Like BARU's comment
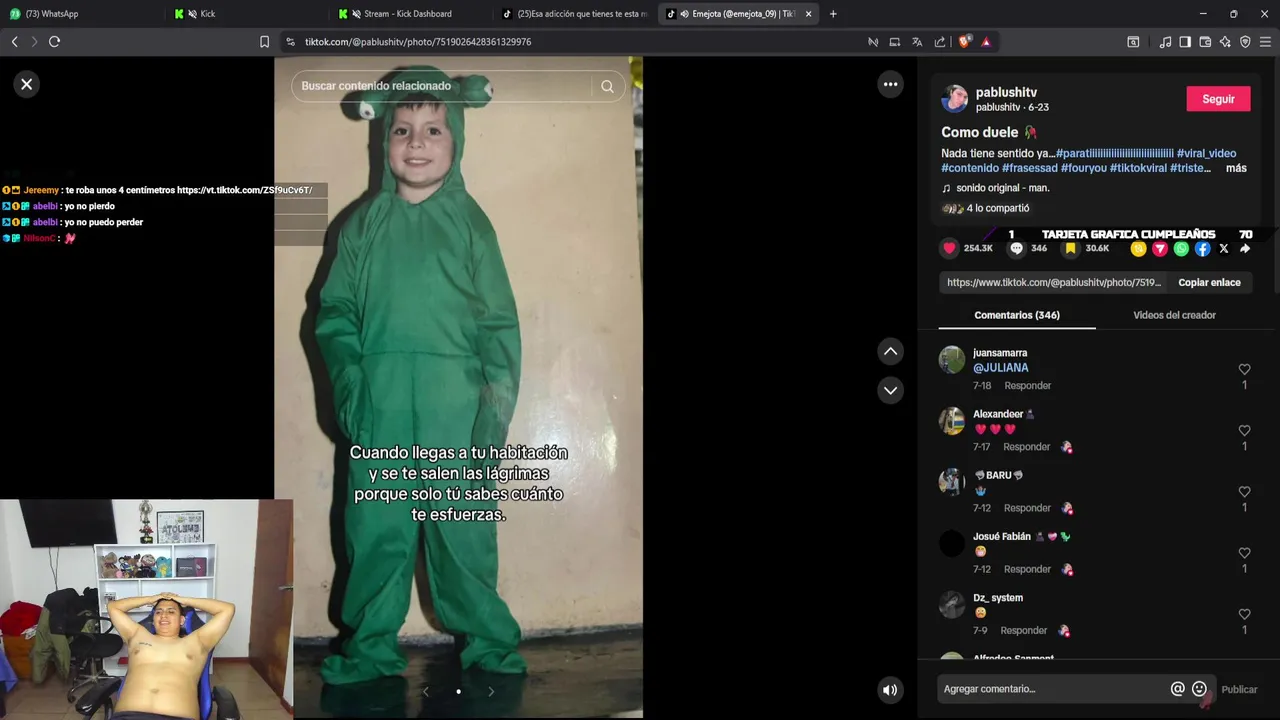The image size is (1280, 720). [x=1244, y=491]
